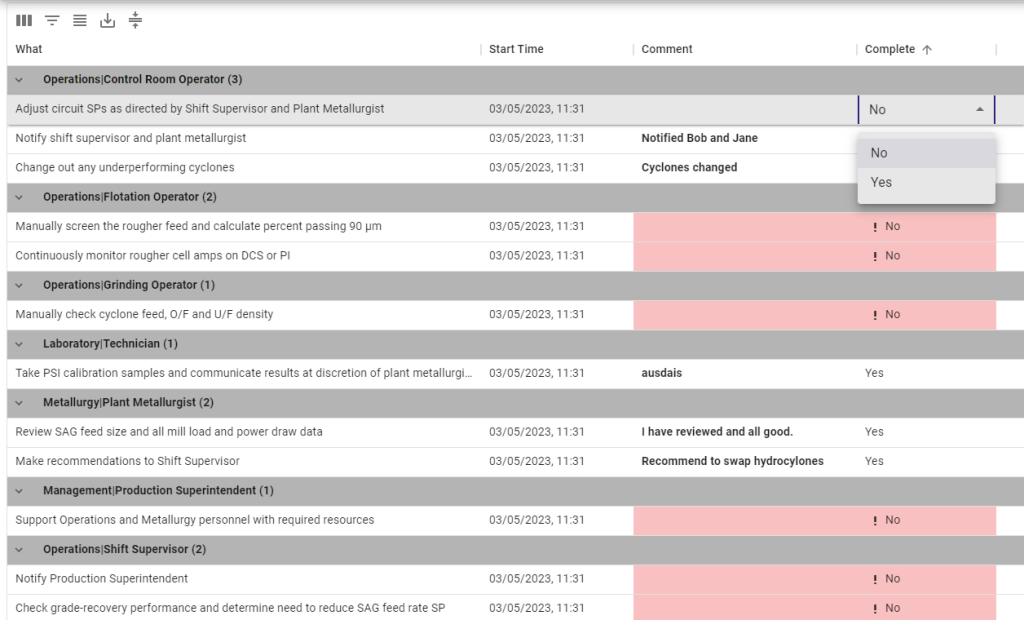Open the columns selector icon
The width and height of the screenshot is (1024, 620).
pyautogui.click(x=24, y=21)
